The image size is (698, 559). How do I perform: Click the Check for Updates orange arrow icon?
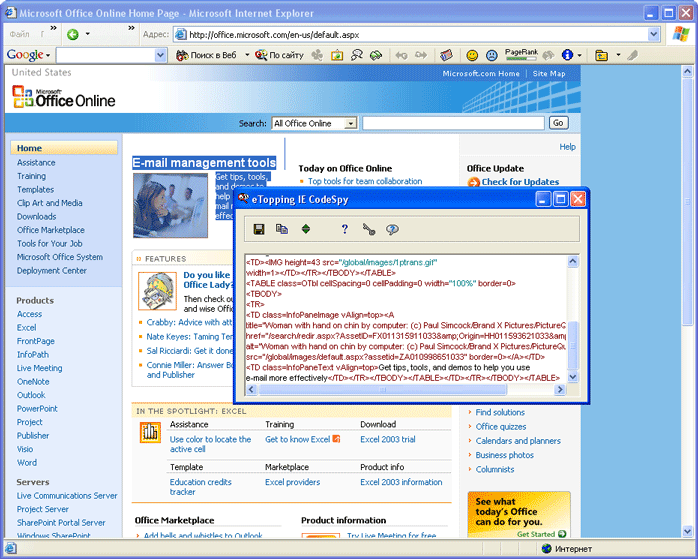(473, 182)
